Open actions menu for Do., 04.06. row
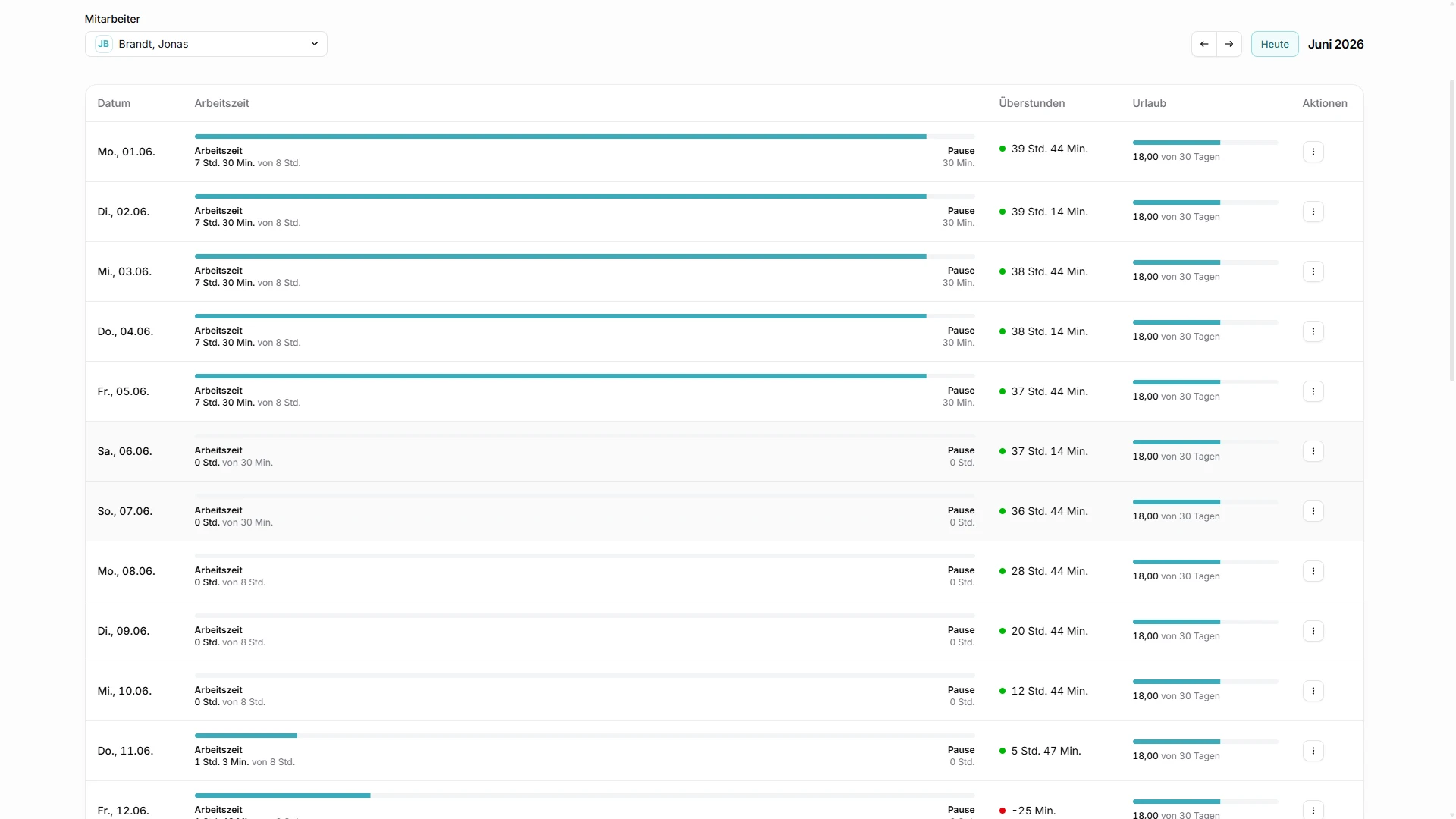The image size is (1456, 819). click(x=1313, y=331)
